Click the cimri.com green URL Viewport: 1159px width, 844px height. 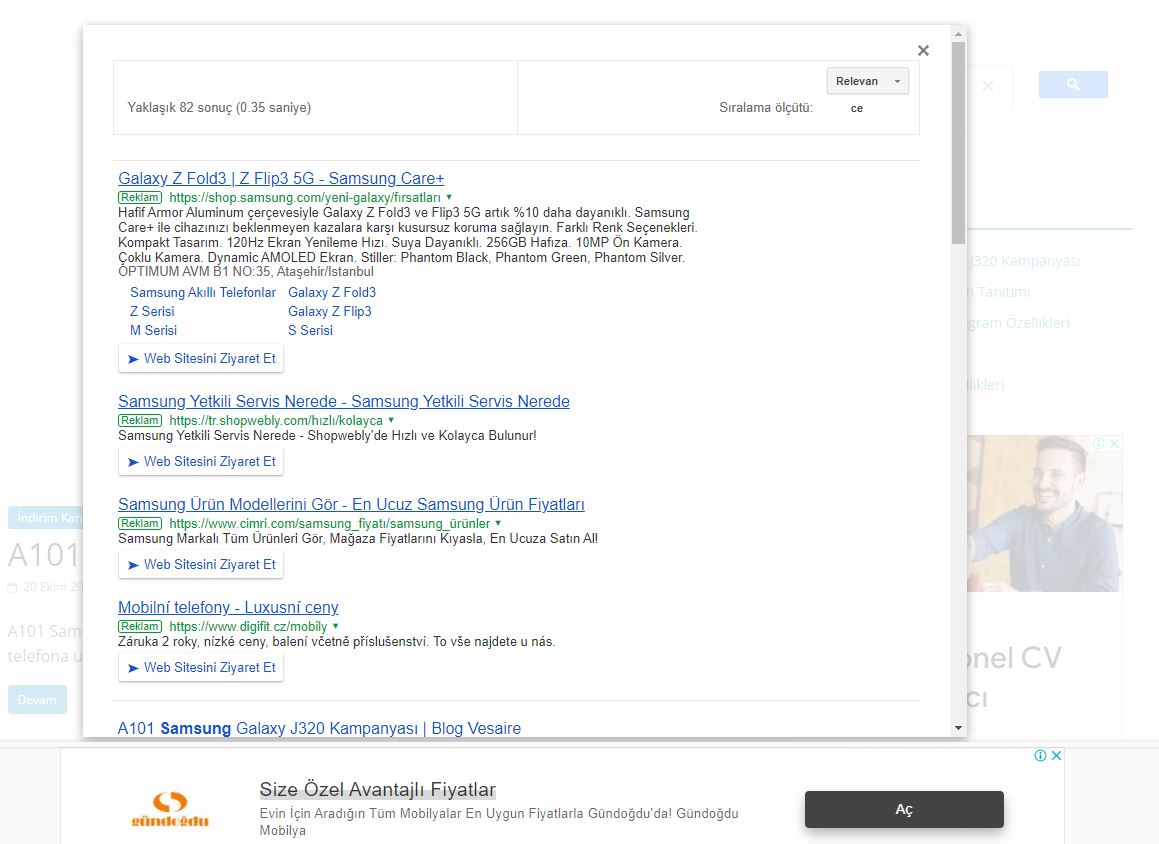pyautogui.click(x=330, y=523)
